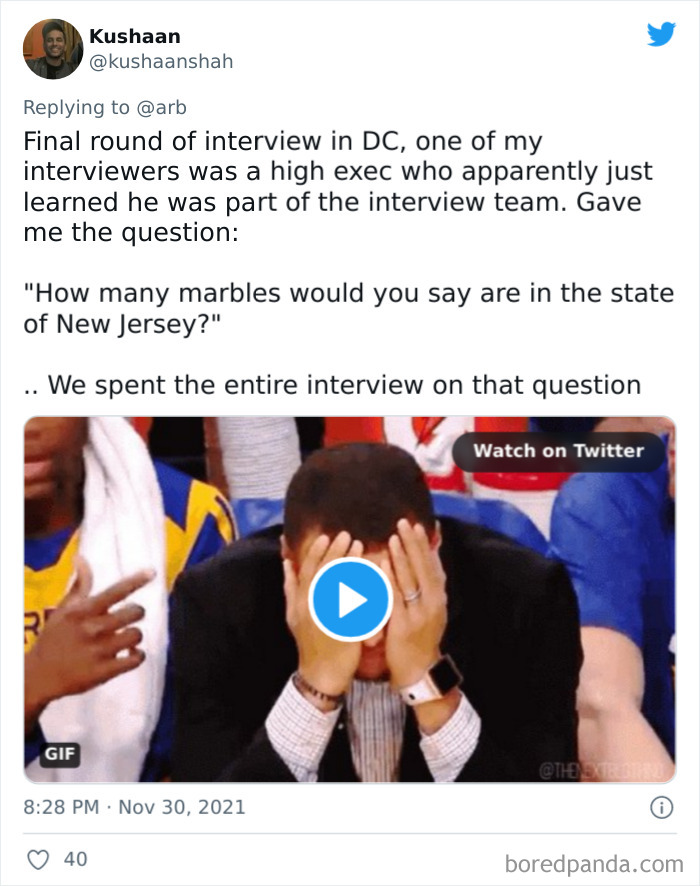Open Kushaan's profile avatar
The image size is (700, 886).
[51, 45]
